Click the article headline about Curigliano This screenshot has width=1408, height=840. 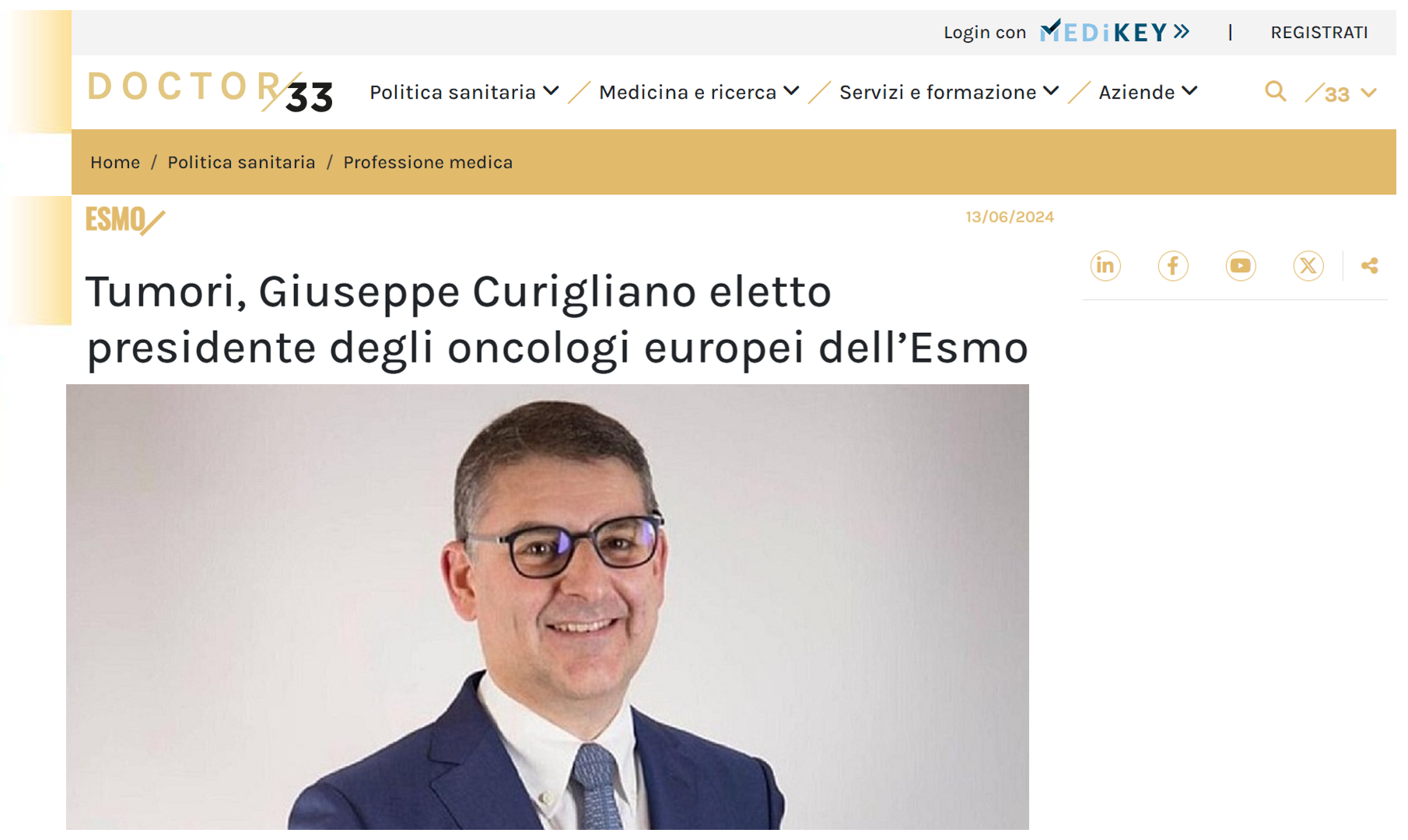click(x=557, y=320)
